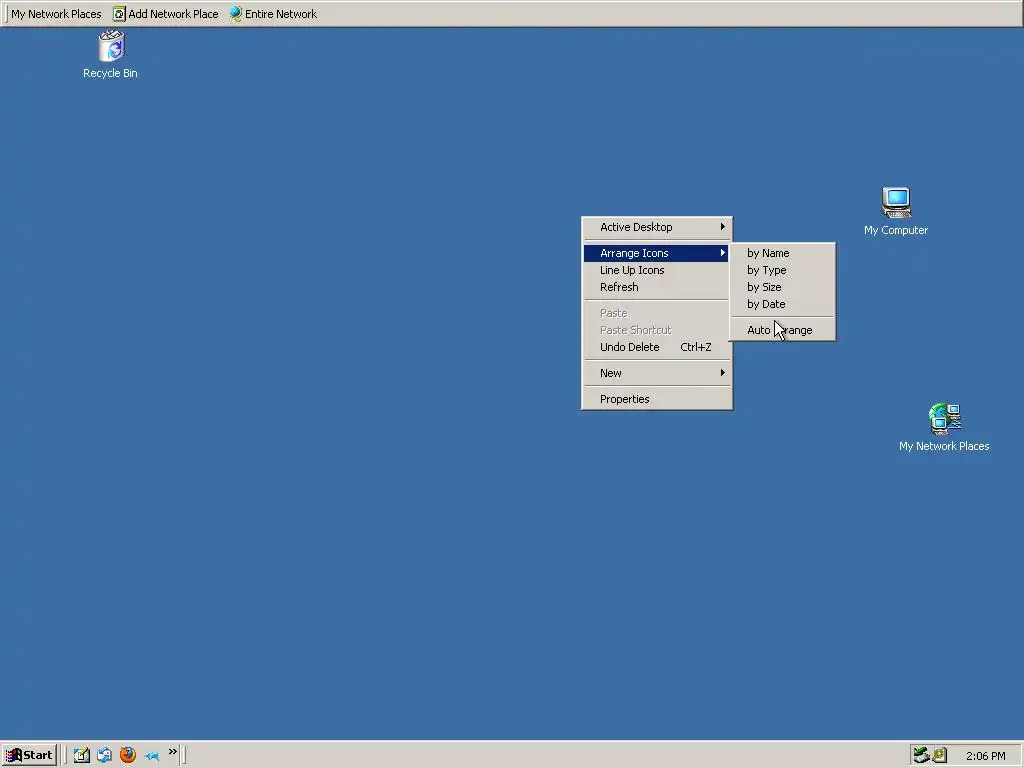Viewport: 1024px width, 768px height.
Task: Click the My Network Places toolbar title
Action: tap(56, 14)
